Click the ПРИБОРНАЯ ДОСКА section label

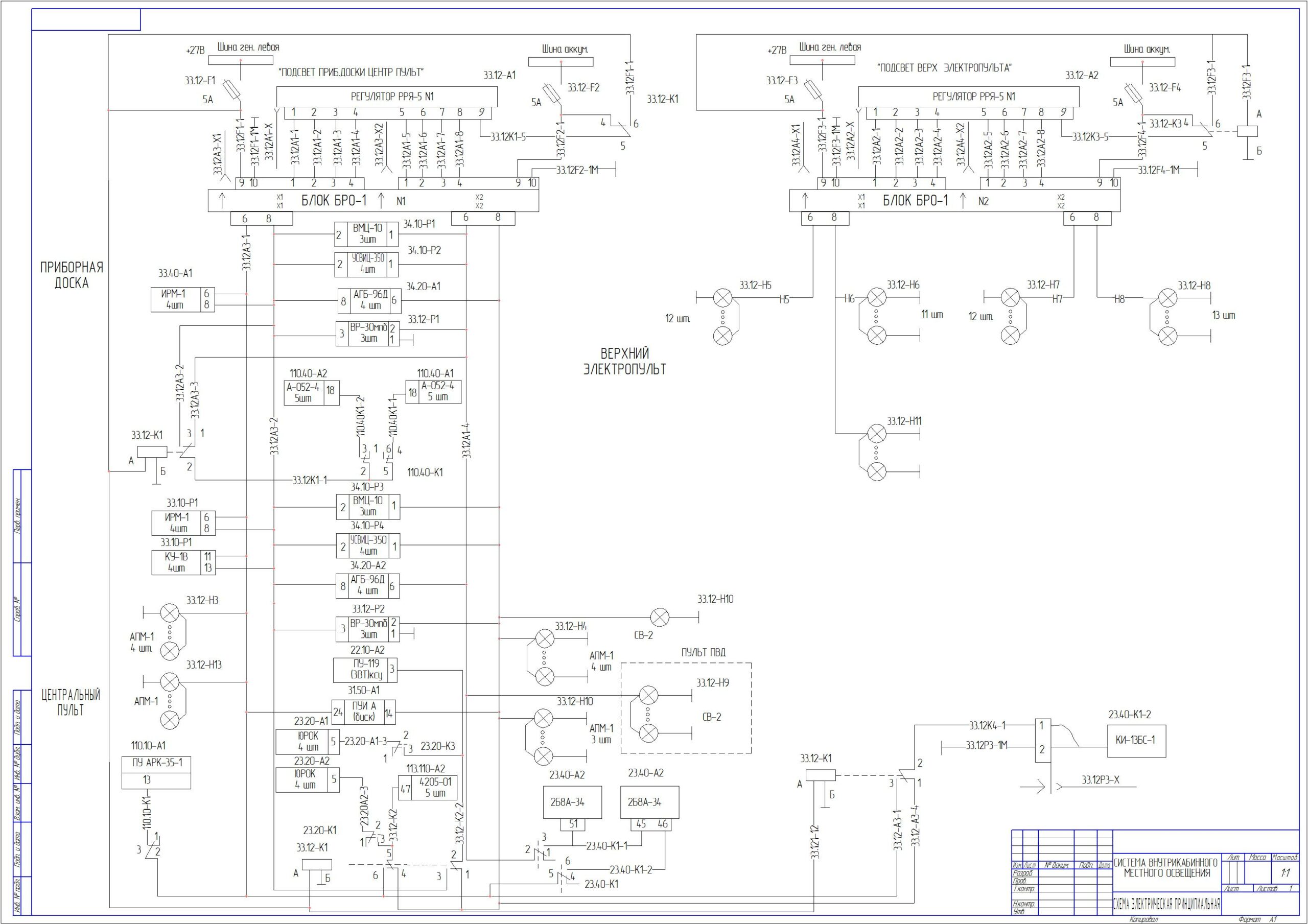[71, 275]
